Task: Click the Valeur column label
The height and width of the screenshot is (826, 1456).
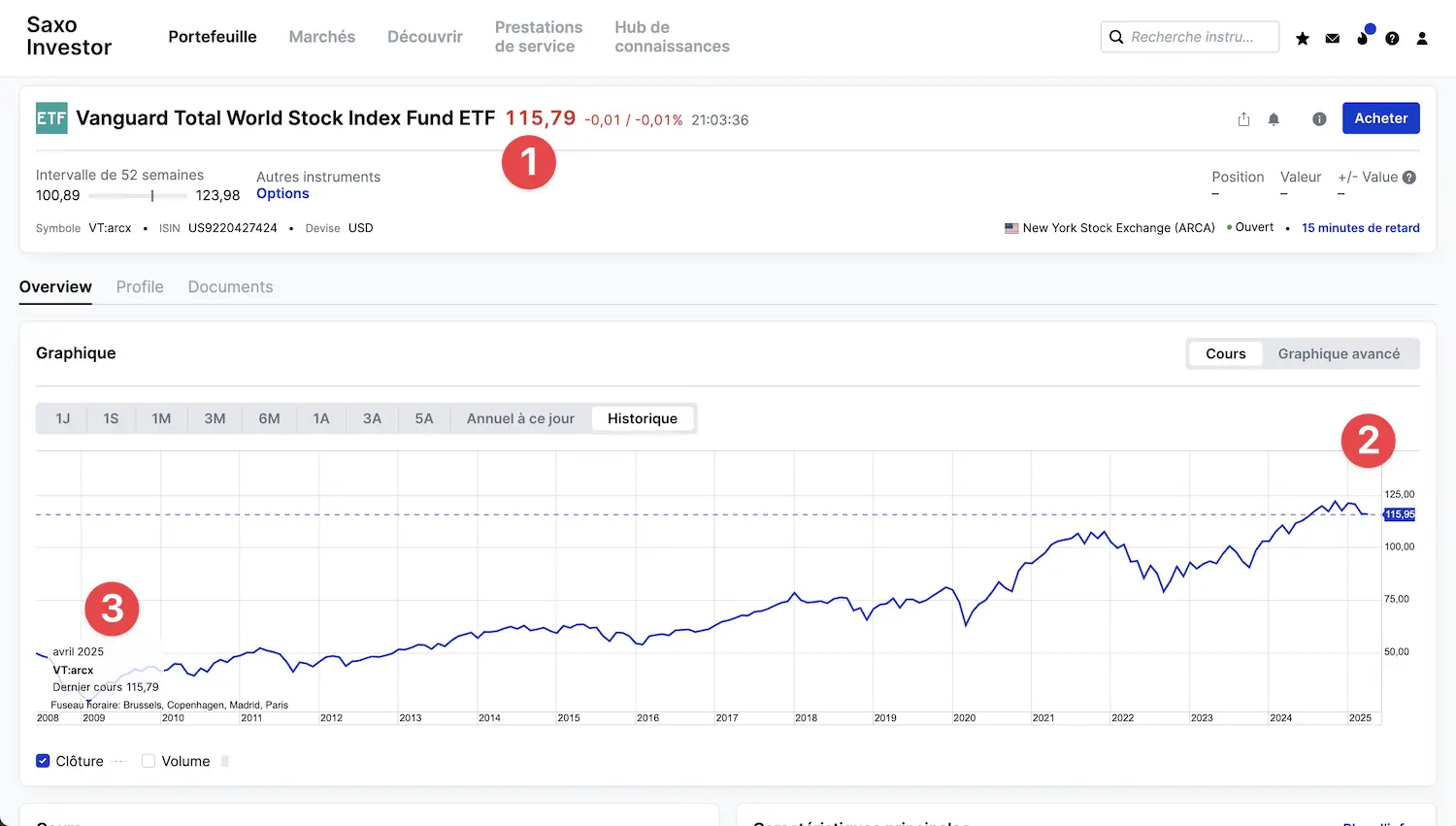Action: (1301, 177)
